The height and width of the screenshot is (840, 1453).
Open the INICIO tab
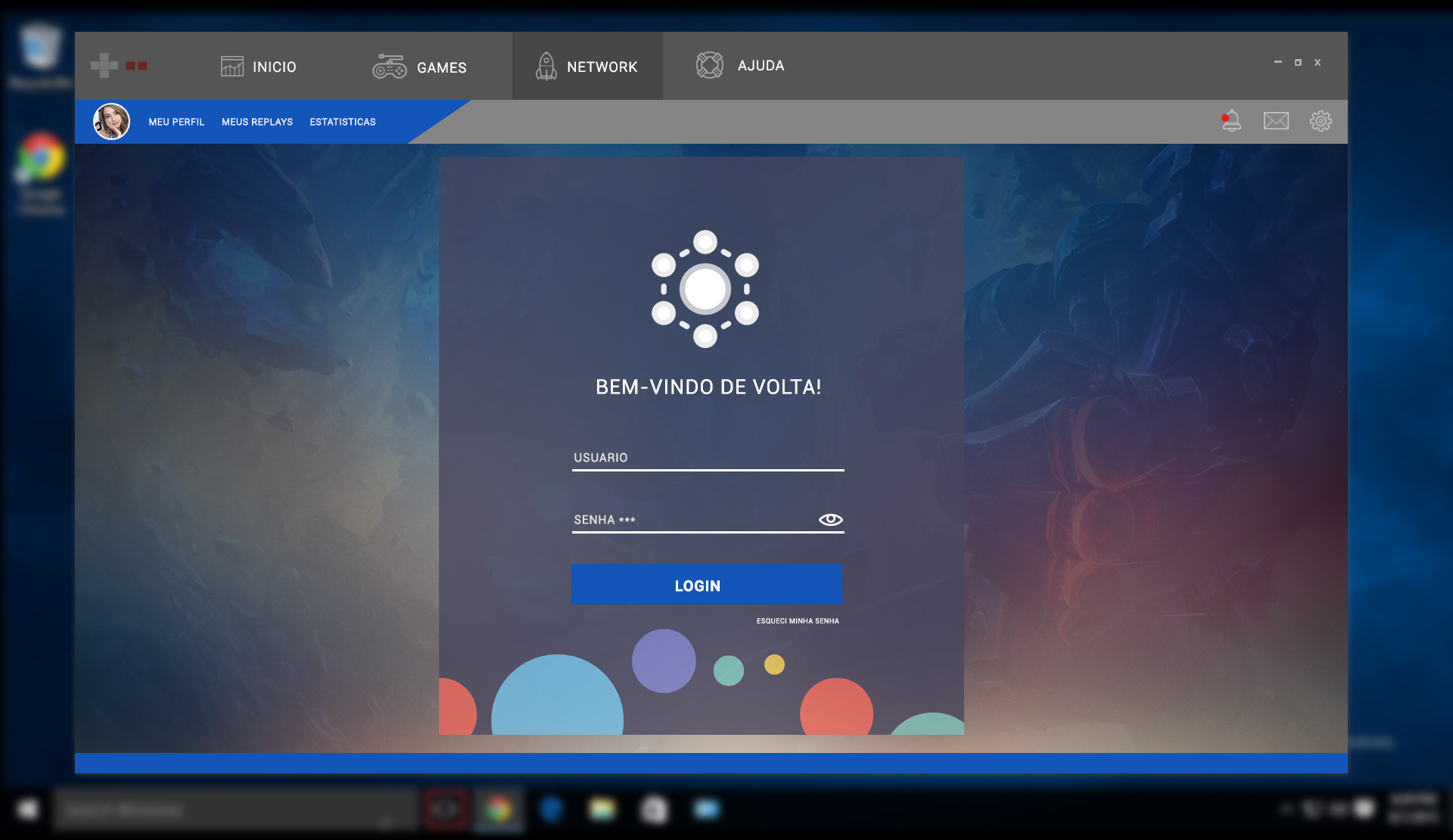[x=258, y=67]
